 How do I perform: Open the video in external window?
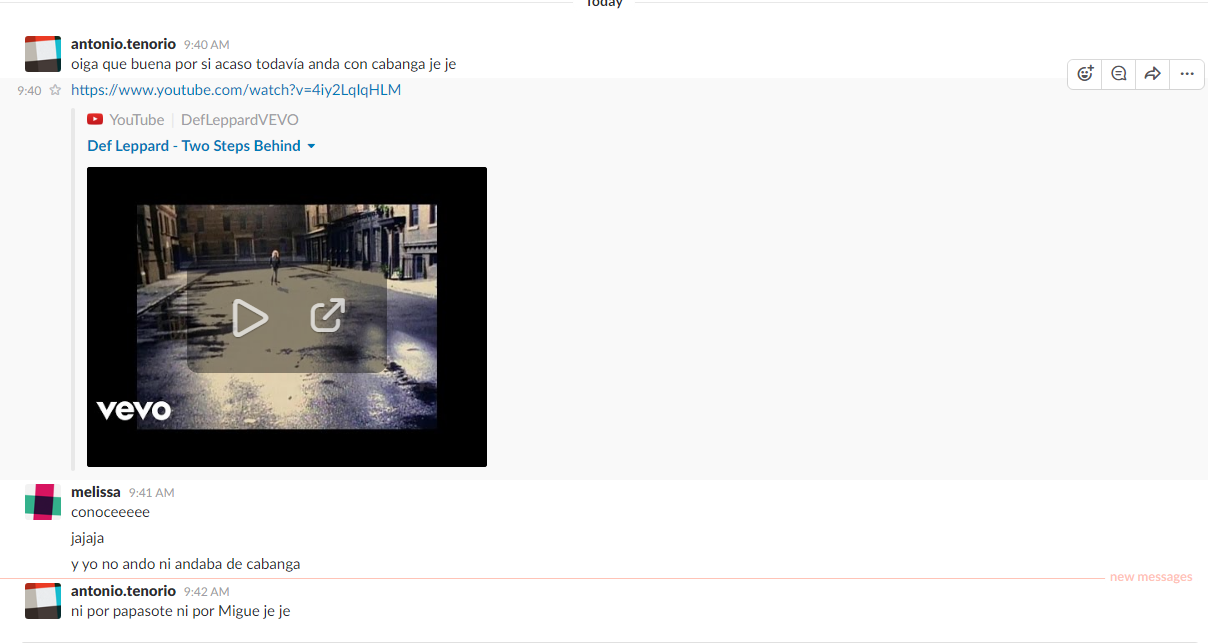point(327,316)
